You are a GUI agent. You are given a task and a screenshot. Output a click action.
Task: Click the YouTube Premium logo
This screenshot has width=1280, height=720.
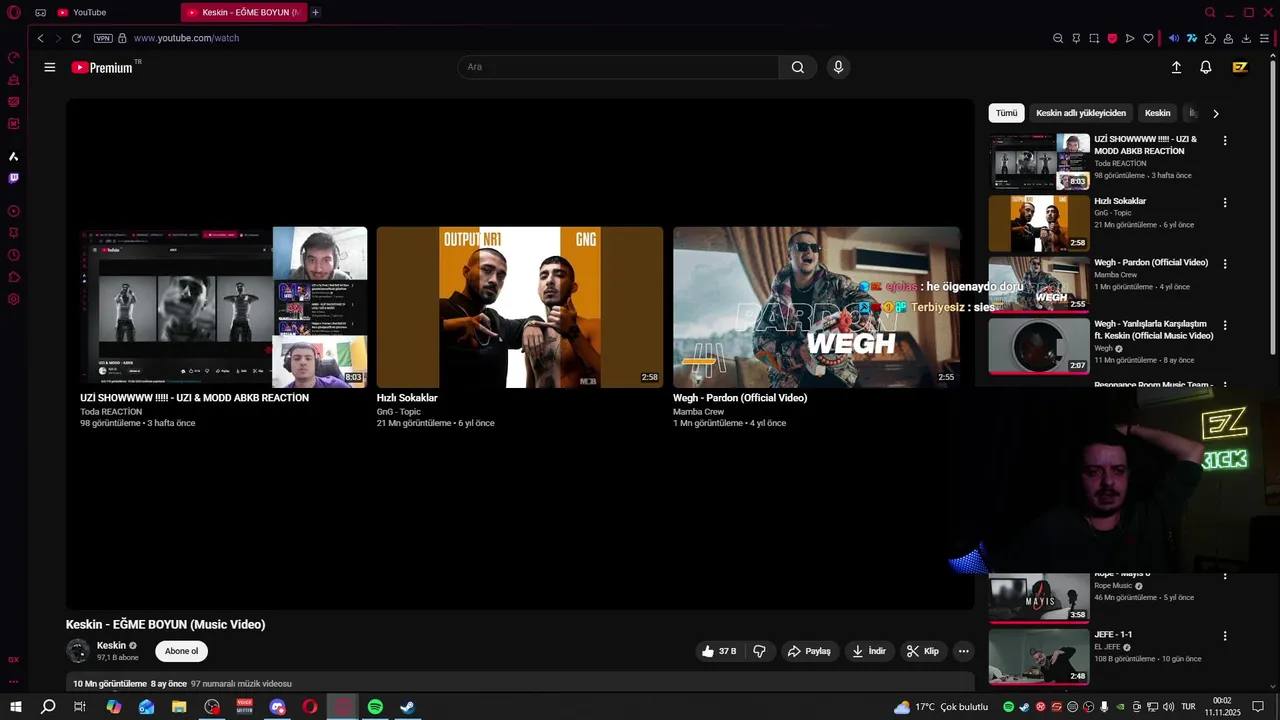point(102,67)
